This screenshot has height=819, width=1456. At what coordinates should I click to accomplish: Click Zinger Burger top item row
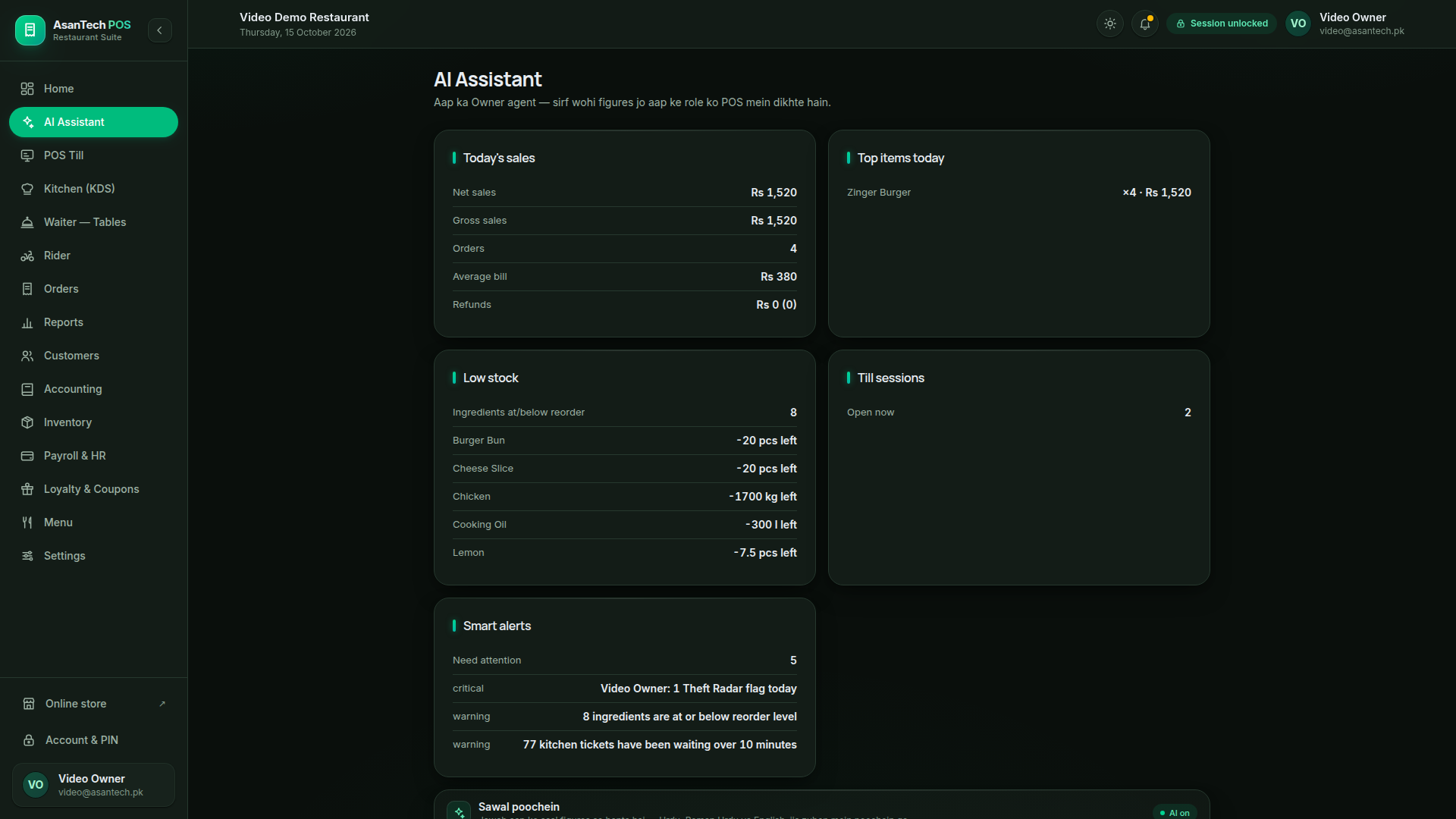coord(1019,193)
